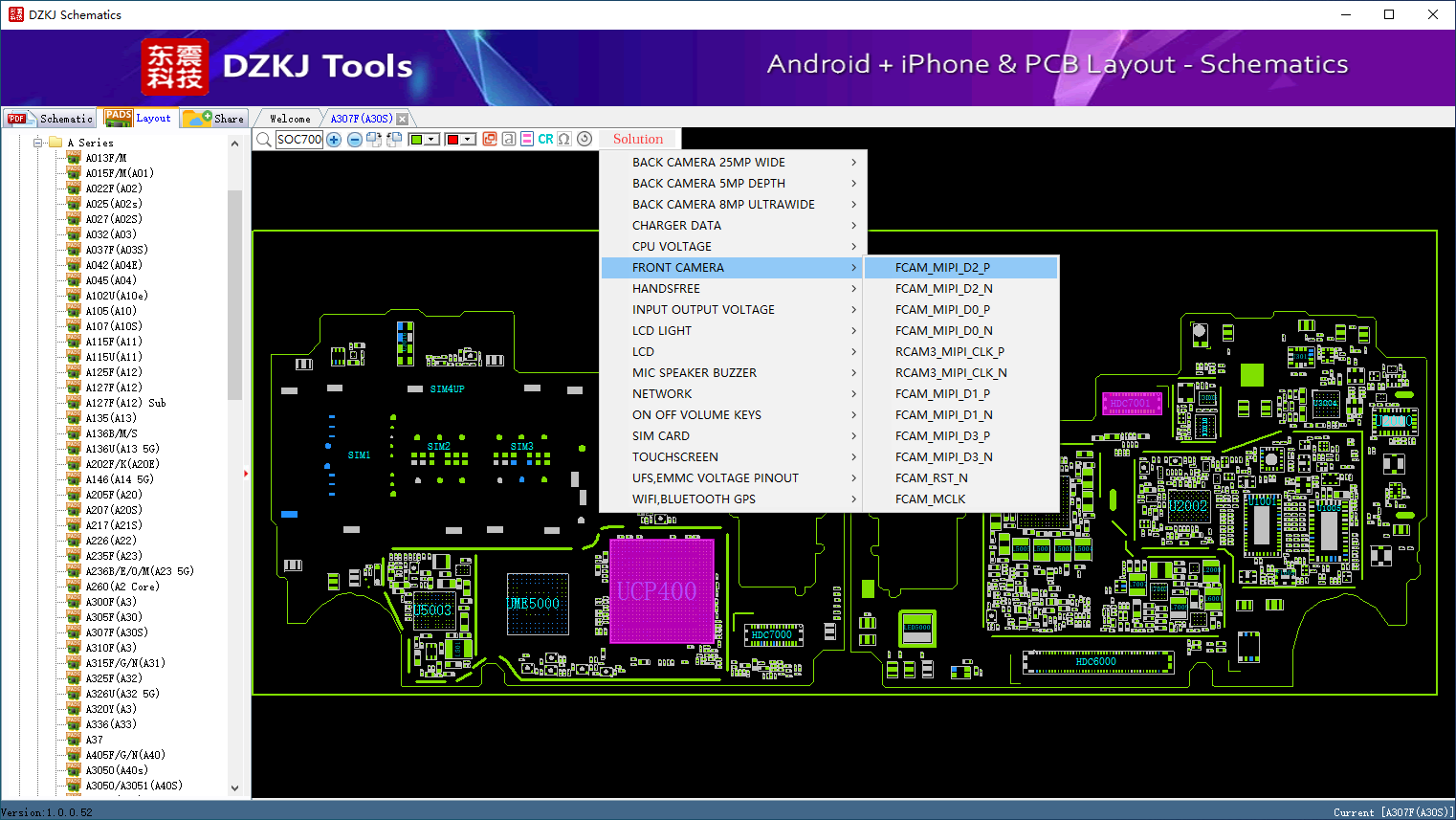Click the red overlapping squares icon

490,139
